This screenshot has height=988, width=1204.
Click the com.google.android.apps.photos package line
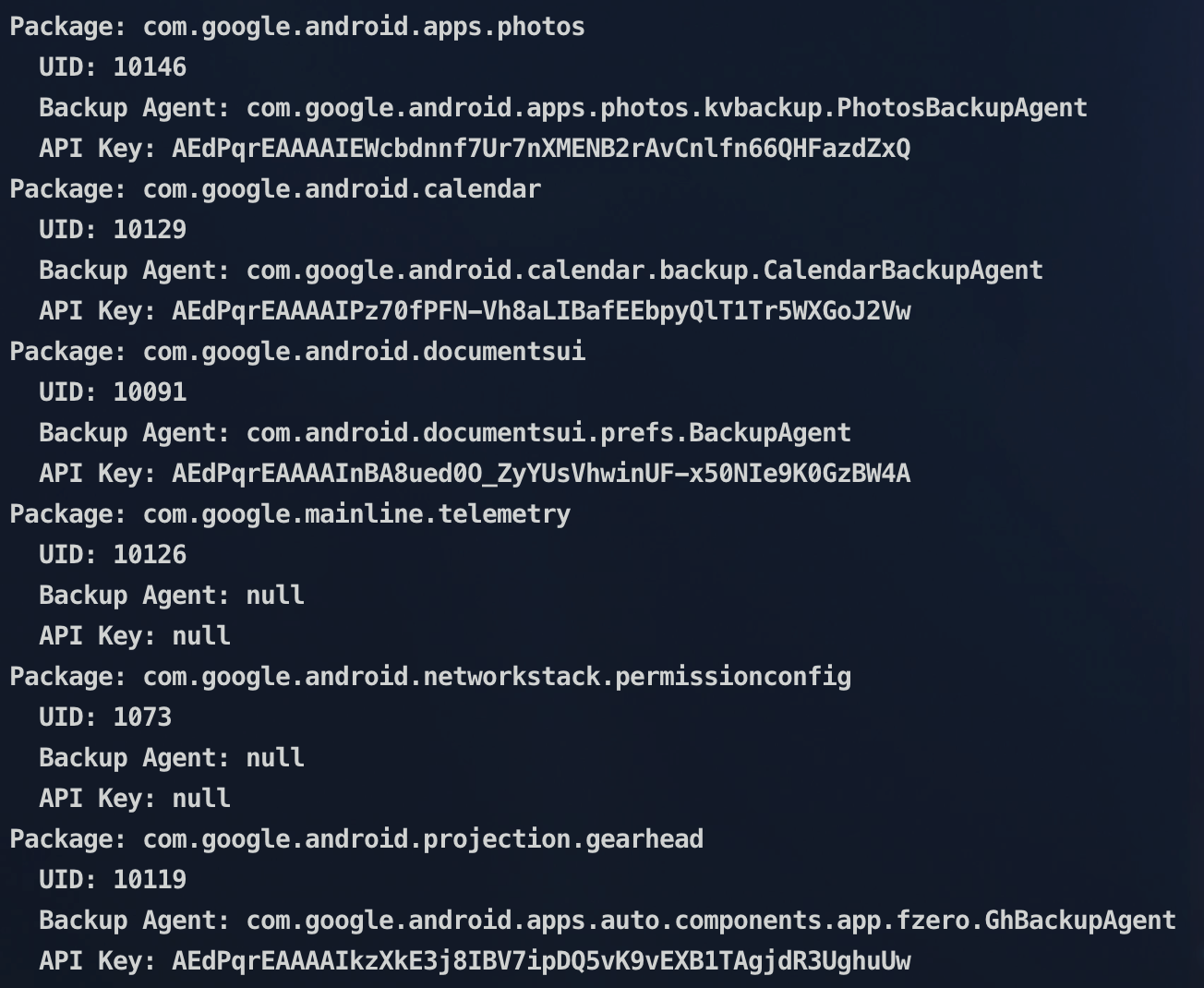(x=296, y=27)
